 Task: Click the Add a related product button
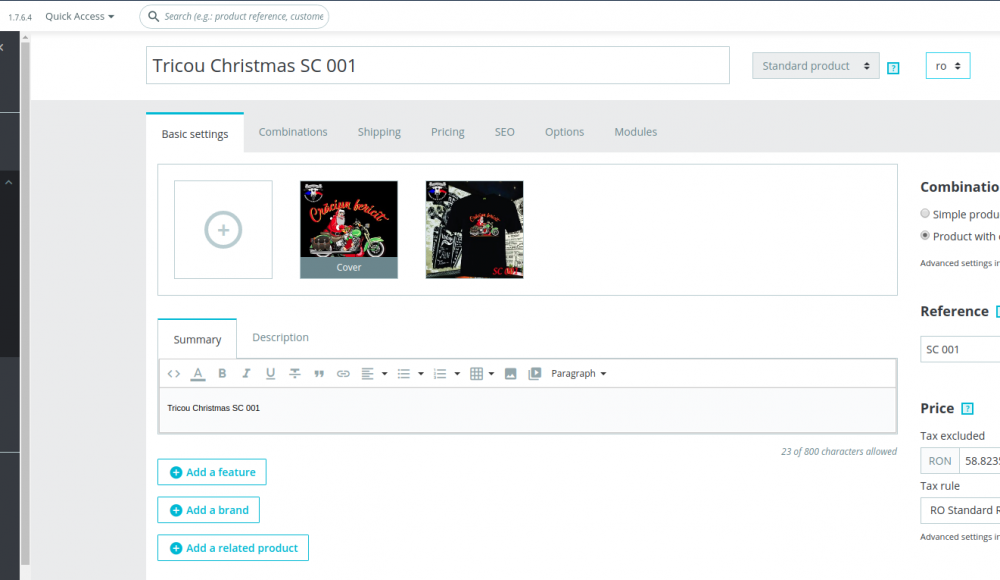(232, 547)
